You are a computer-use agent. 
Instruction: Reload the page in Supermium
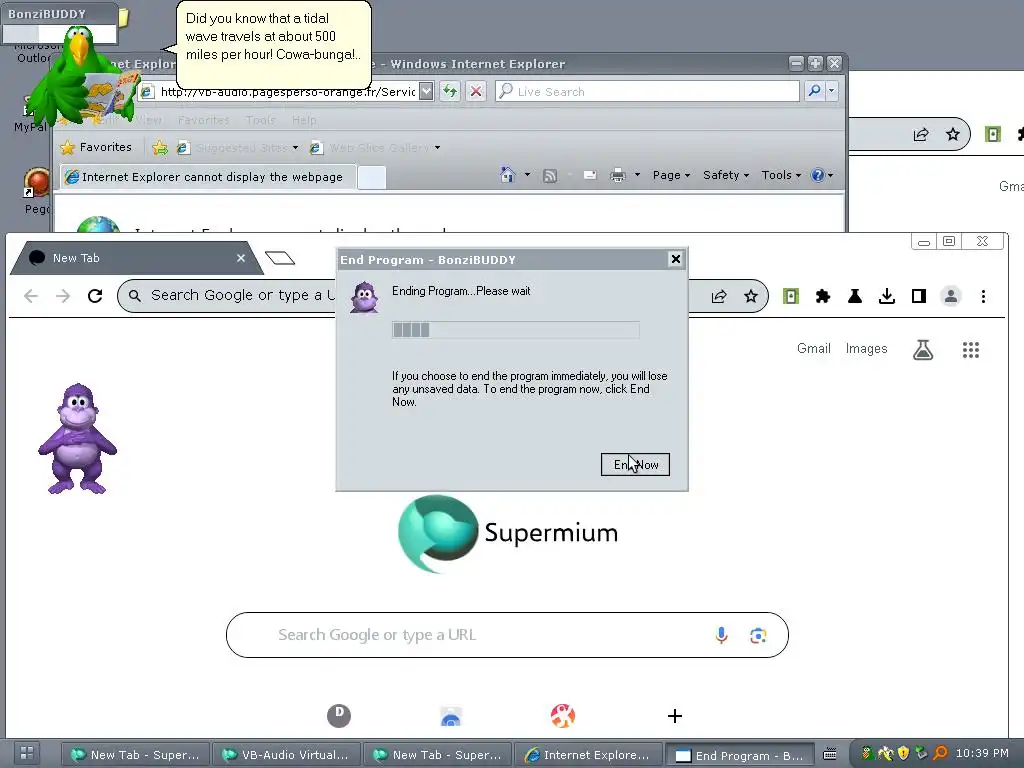pyautogui.click(x=95, y=296)
